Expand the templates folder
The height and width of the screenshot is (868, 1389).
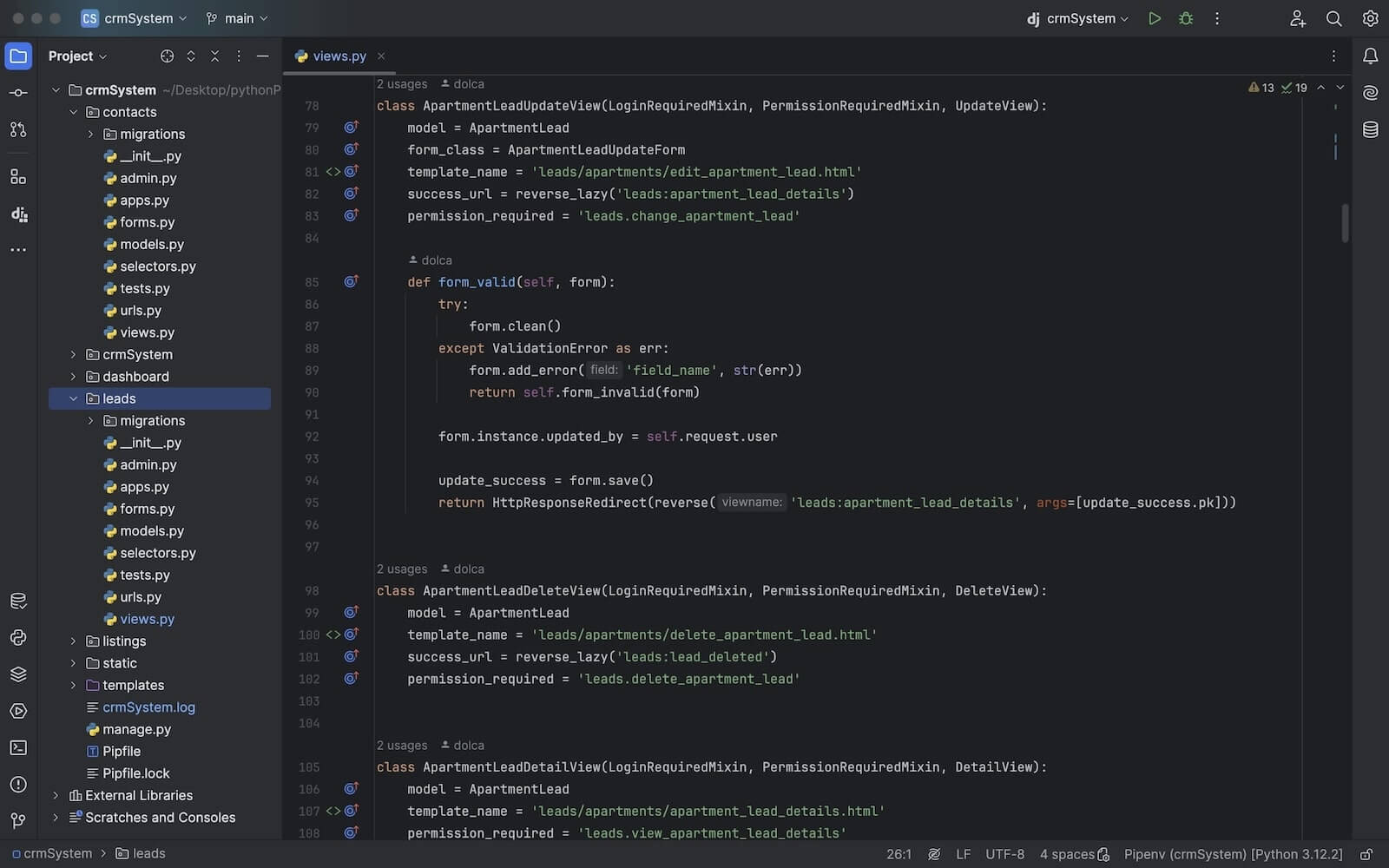tap(74, 685)
